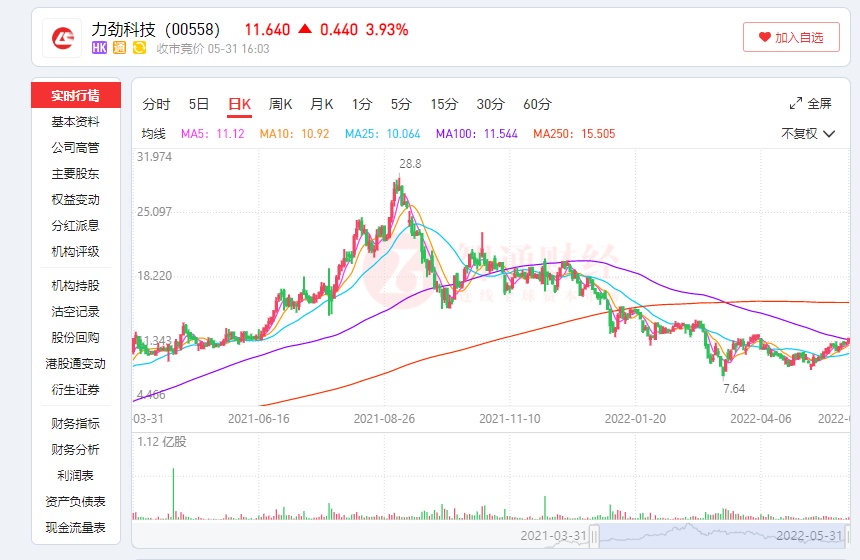Go to 财务指标 financial indicators
860x560 pixels.
coord(76,424)
